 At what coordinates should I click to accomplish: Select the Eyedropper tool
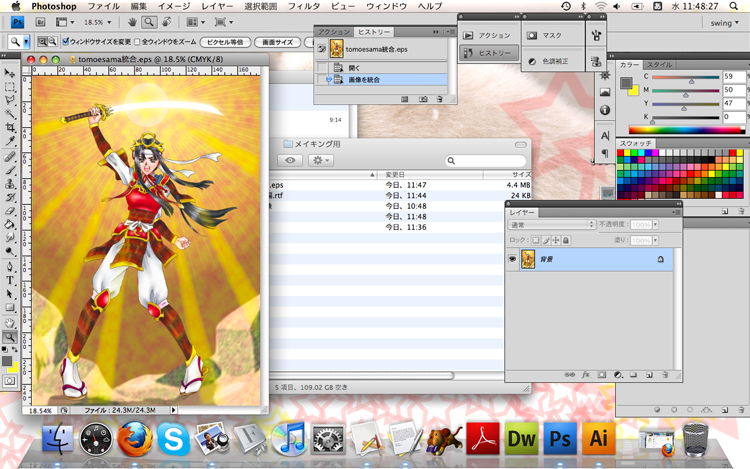pos(9,141)
